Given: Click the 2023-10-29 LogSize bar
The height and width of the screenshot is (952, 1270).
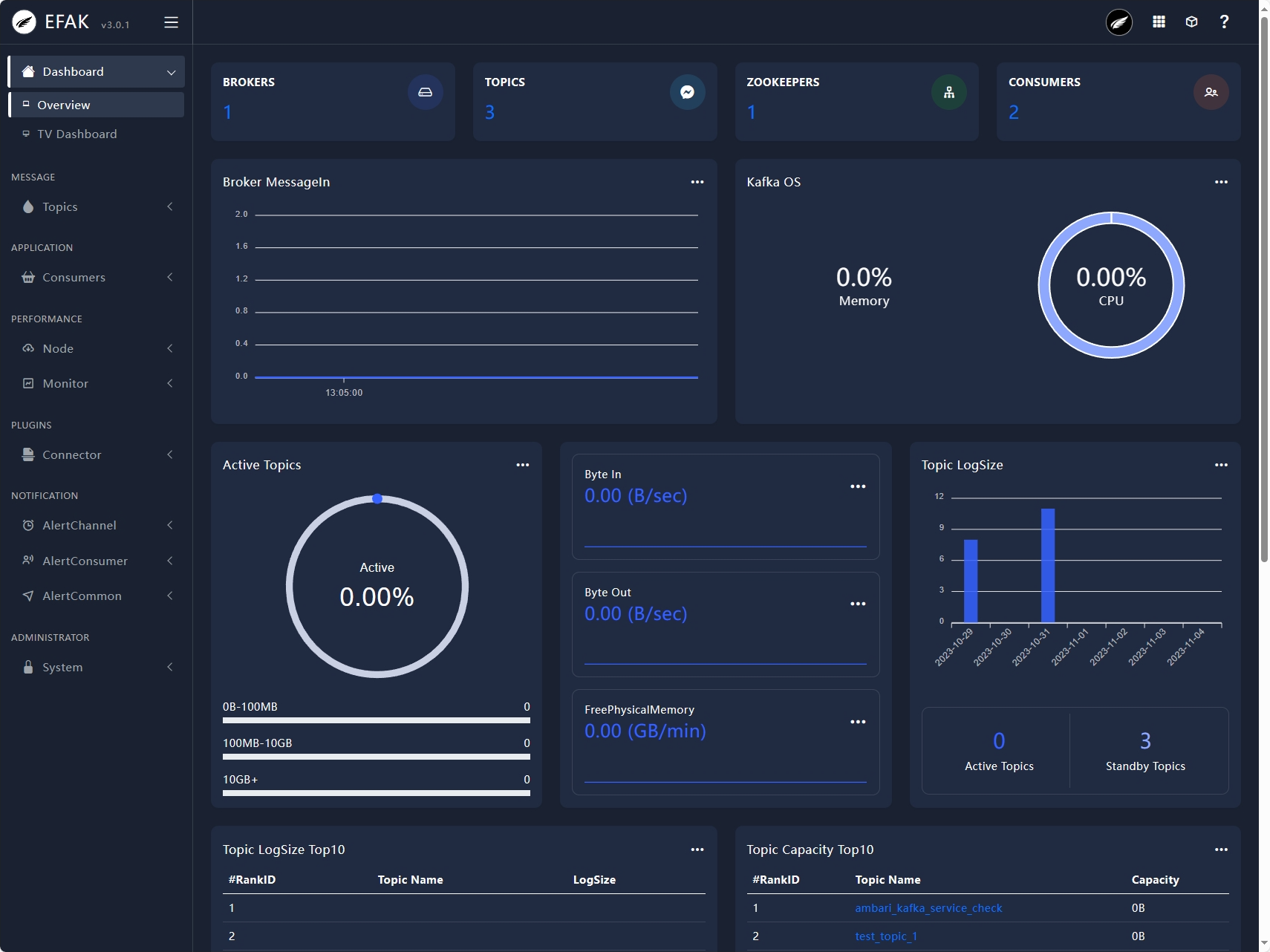Looking at the screenshot, I should pyautogui.click(x=971, y=581).
